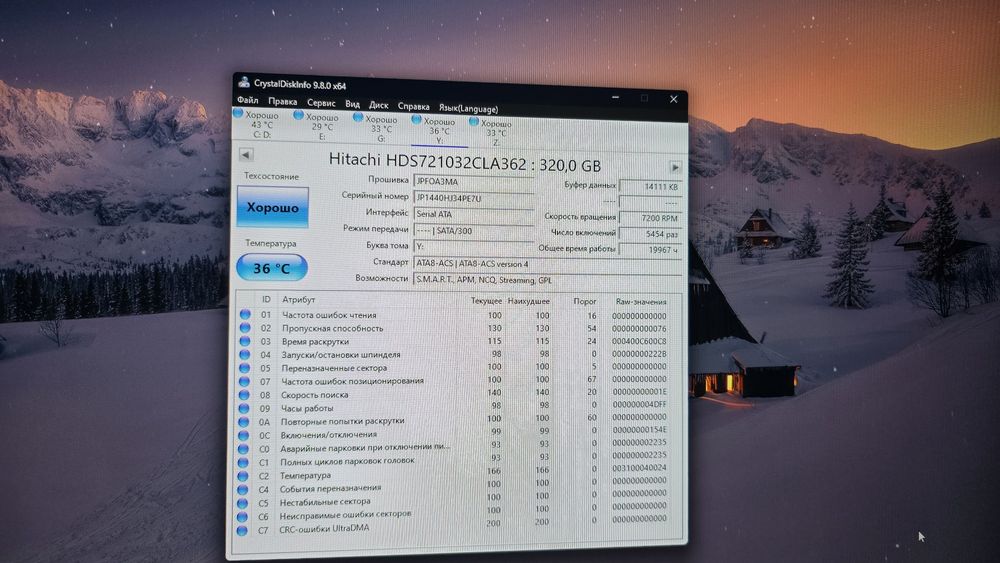Select row Часы работы
The width and height of the screenshot is (1000, 563).
tap(452, 407)
